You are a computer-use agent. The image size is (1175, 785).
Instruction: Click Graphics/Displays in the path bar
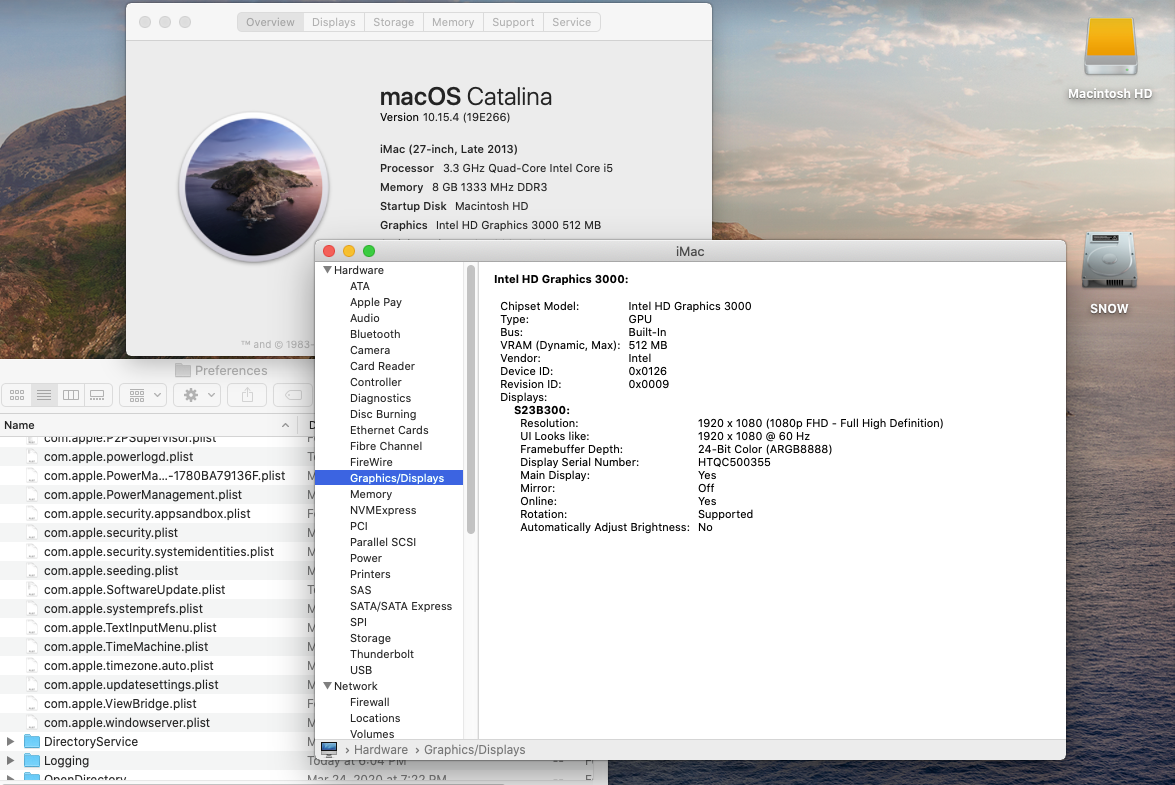coord(474,749)
